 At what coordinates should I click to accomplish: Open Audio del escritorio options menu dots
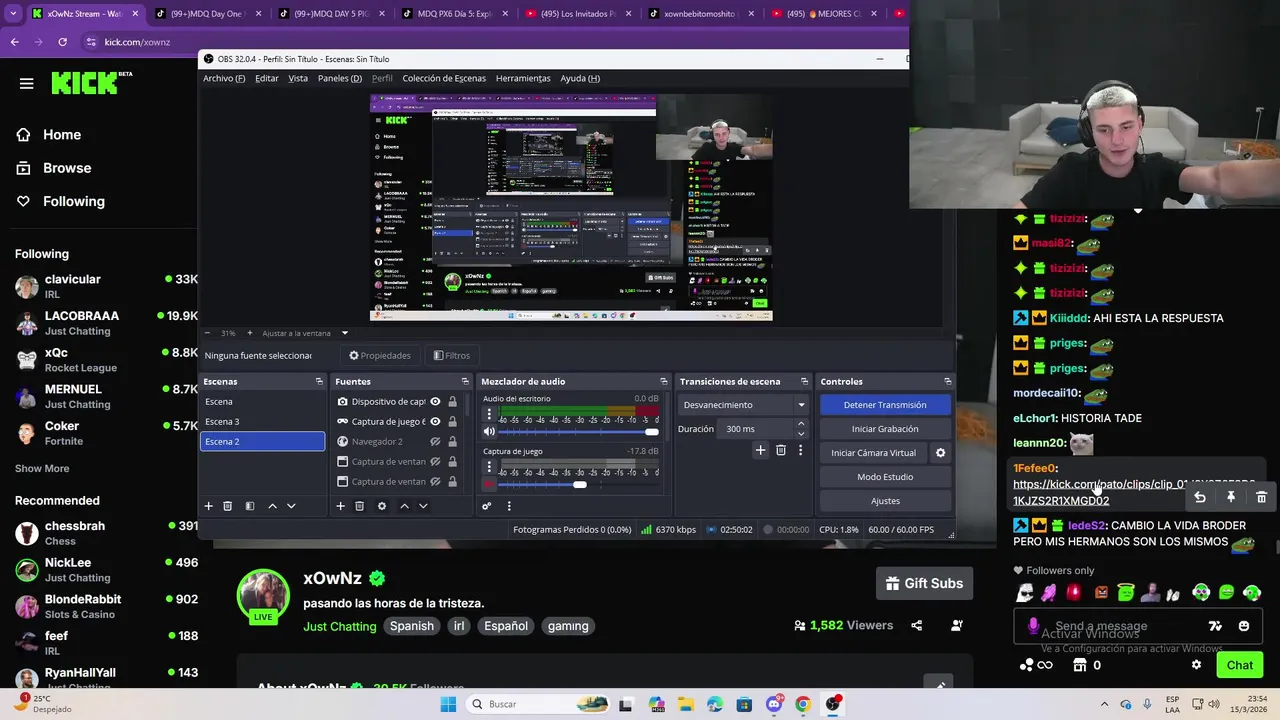click(489, 413)
